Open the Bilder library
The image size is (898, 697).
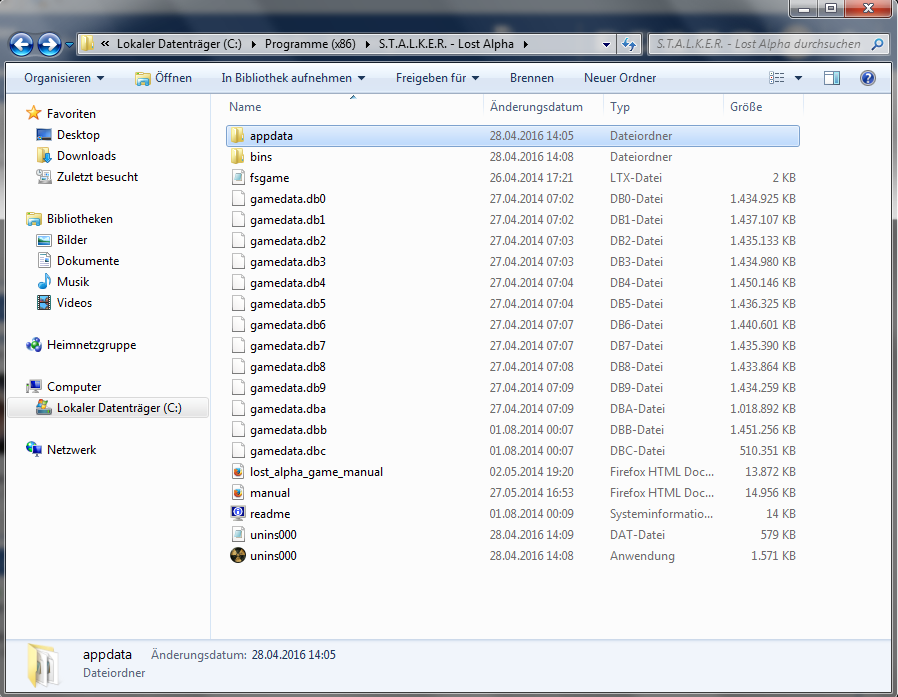(x=72, y=240)
